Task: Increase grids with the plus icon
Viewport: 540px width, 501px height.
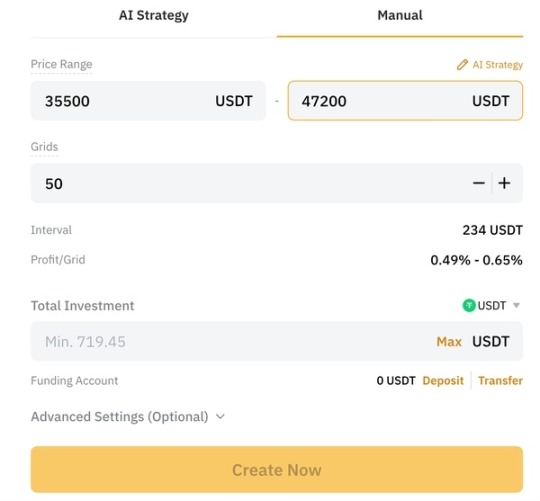Action: (504, 183)
